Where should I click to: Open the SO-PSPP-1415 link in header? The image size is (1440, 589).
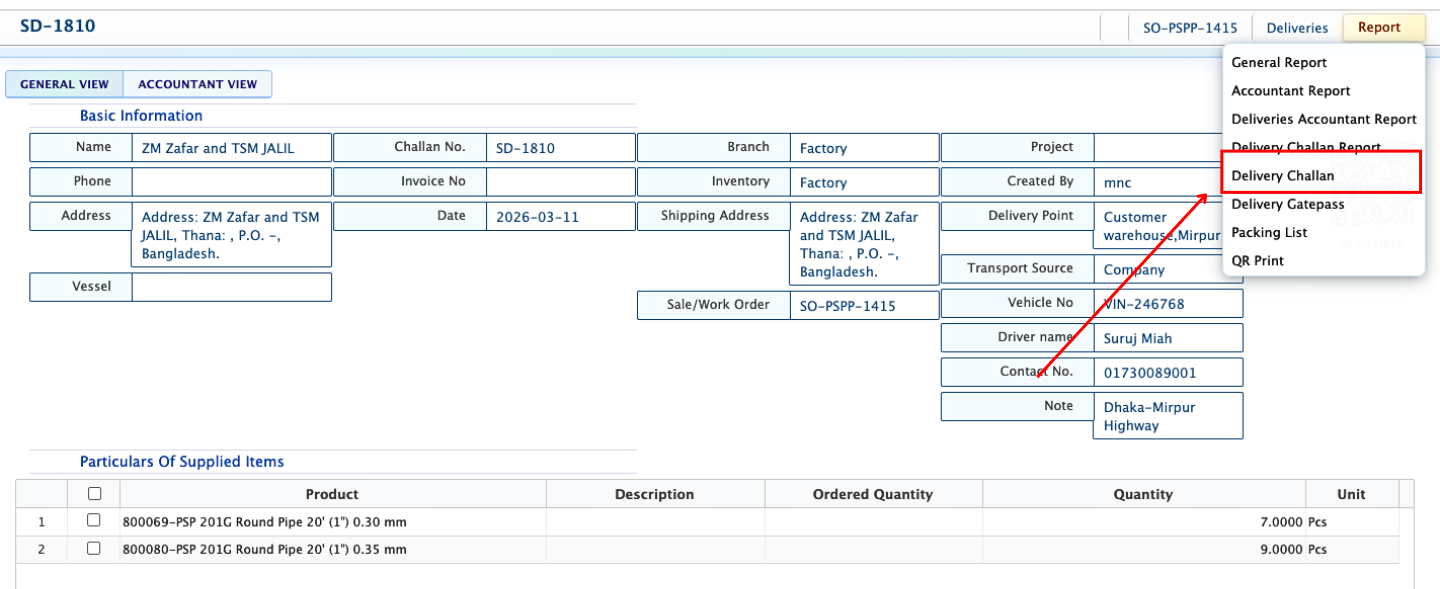click(x=1190, y=28)
